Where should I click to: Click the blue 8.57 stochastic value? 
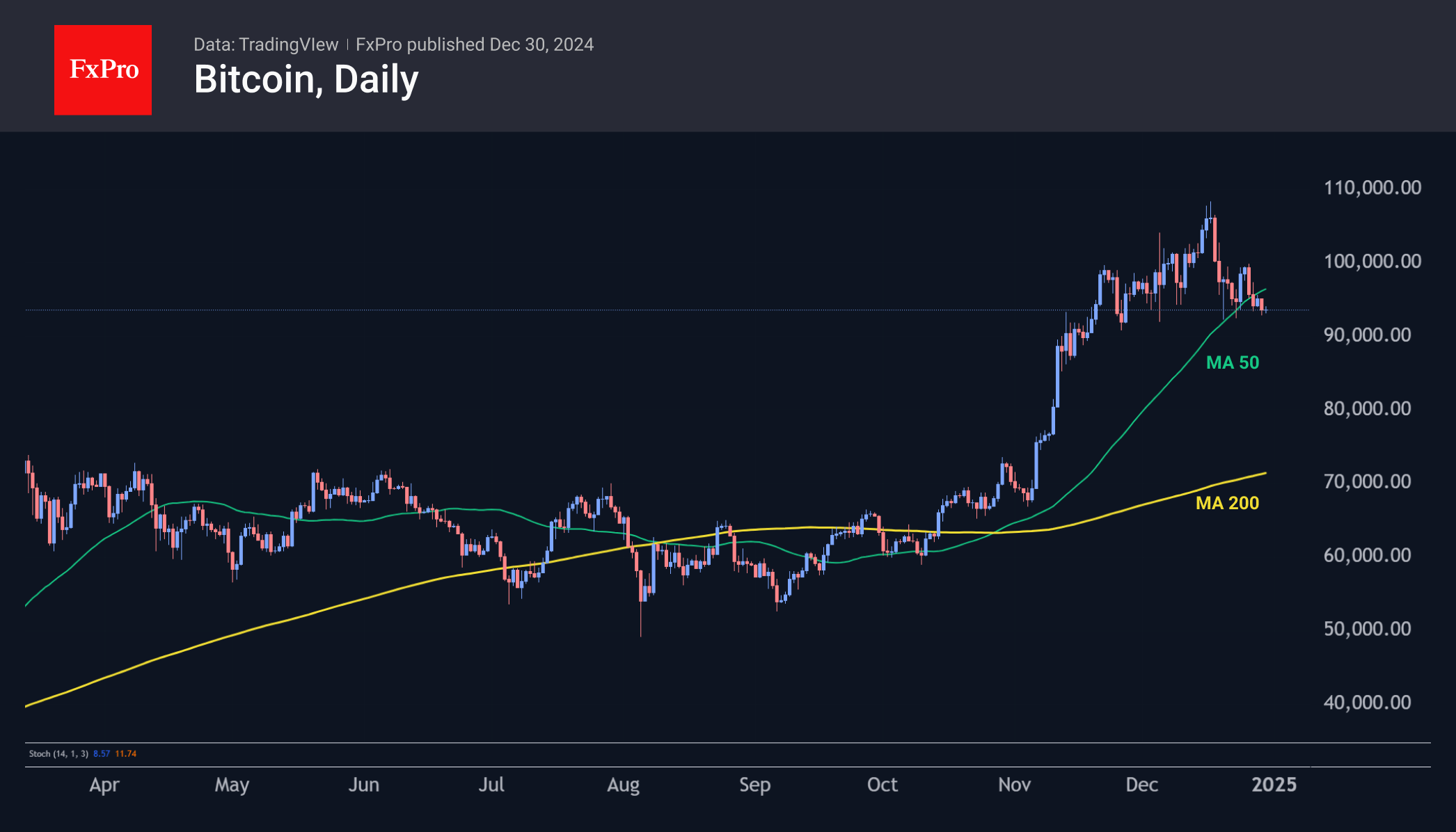click(102, 753)
